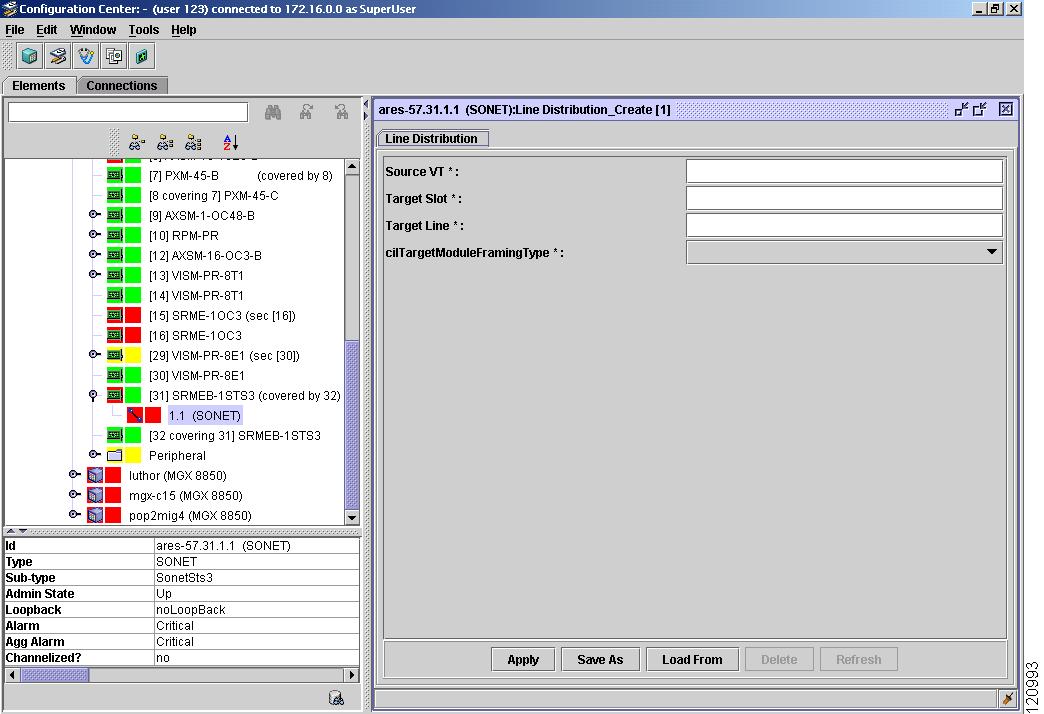1044x714 pixels.
Task: Switch to the Elements tab
Action: coord(39,86)
